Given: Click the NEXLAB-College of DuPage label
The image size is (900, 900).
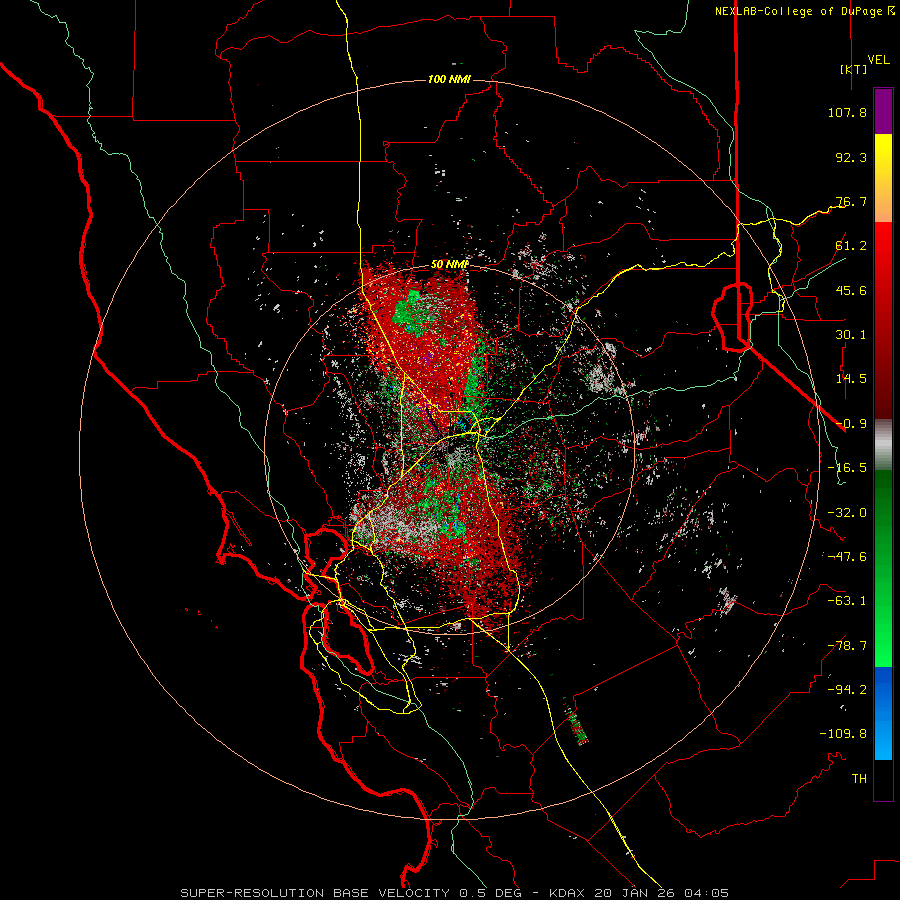Looking at the screenshot, I should click(804, 11).
